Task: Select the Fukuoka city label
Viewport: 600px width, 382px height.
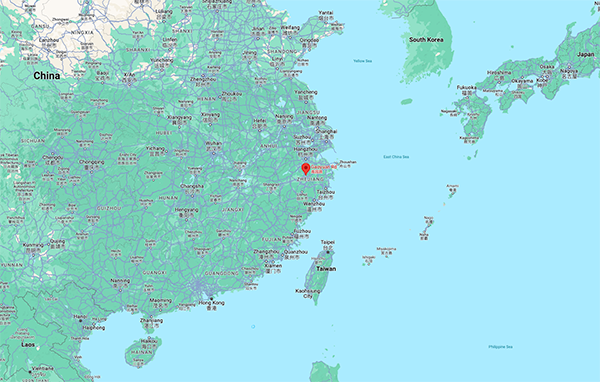Action: pos(467,88)
